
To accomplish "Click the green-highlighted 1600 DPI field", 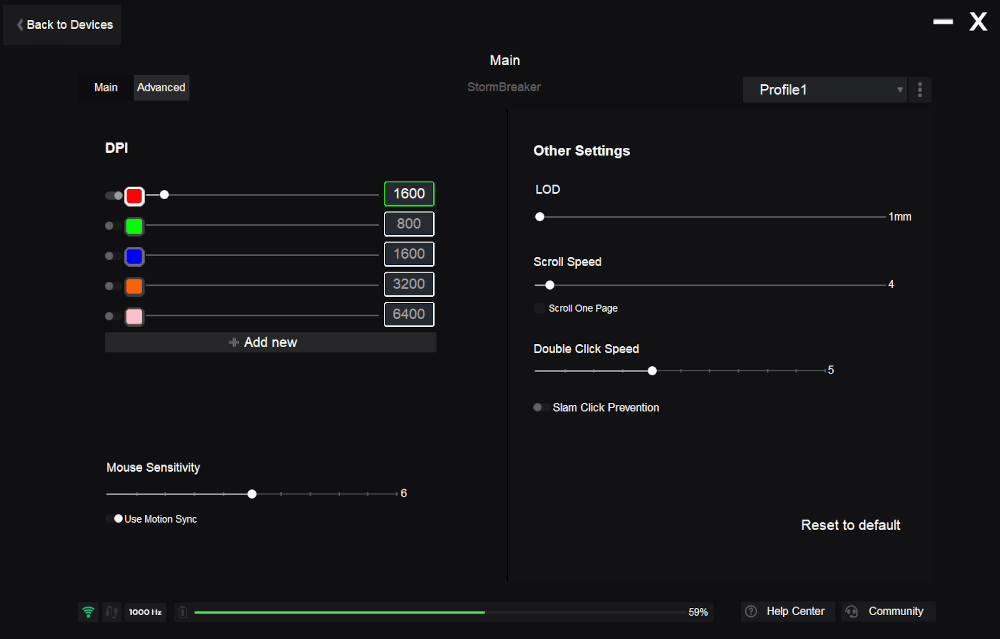I will pos(409,194).
